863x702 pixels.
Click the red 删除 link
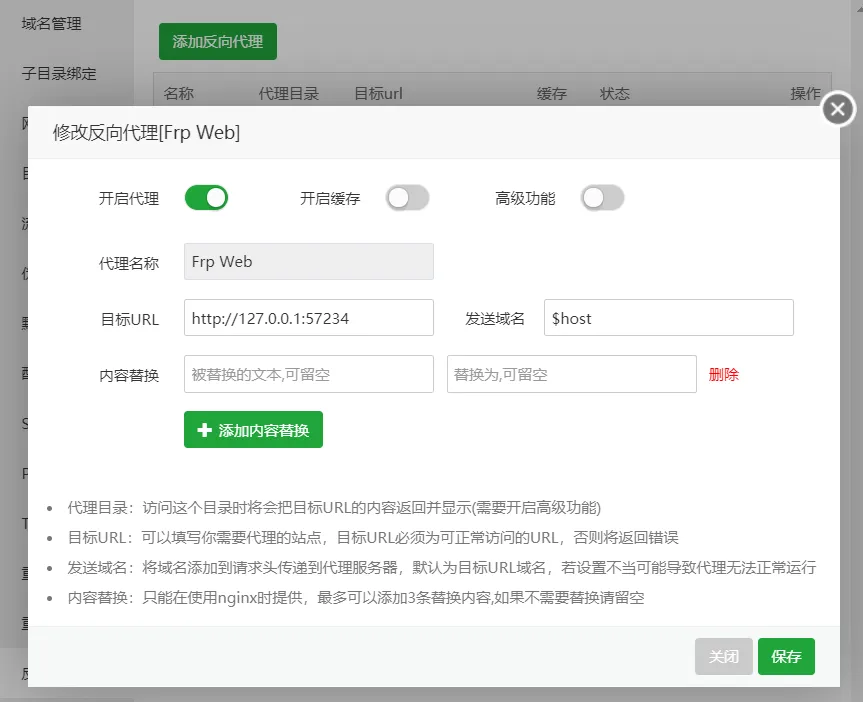click(723, 374)
